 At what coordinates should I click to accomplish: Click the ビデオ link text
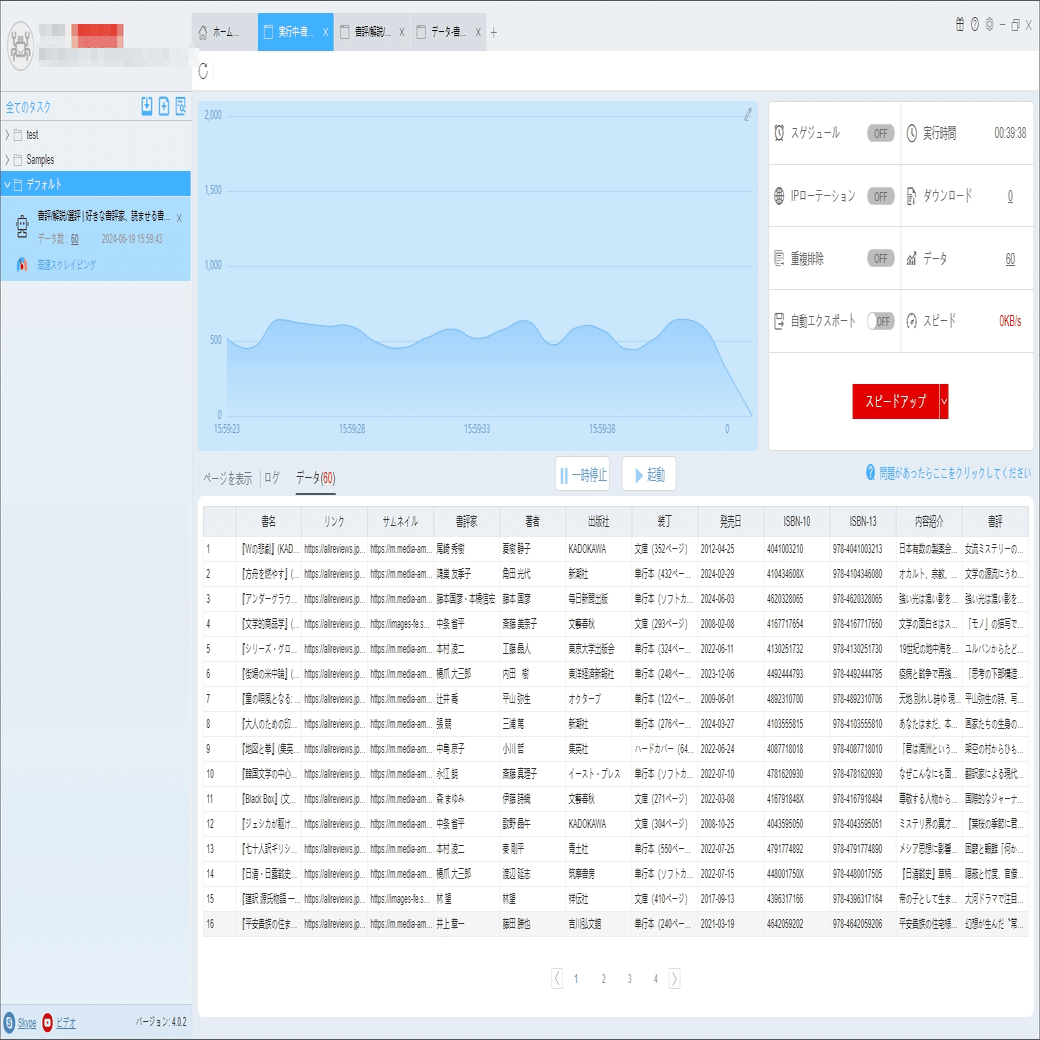pos(66,1023)
